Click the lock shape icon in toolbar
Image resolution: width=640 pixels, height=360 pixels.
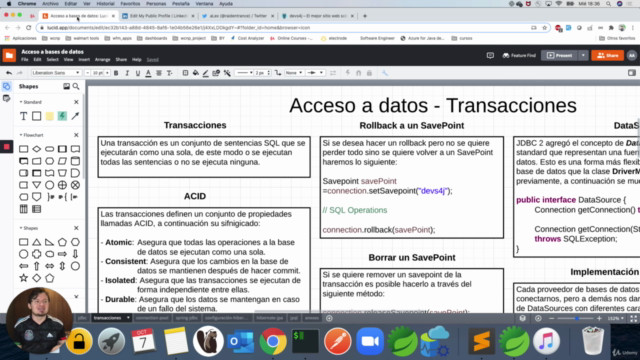coord(369,73)
